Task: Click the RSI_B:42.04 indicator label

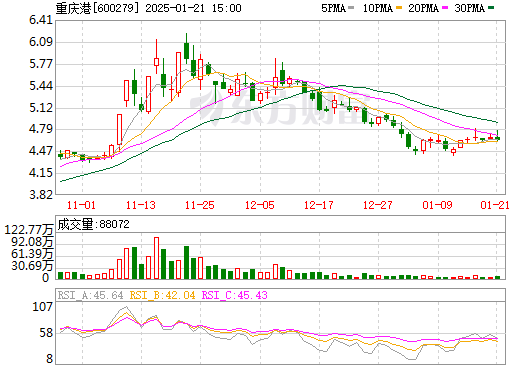Action: tap(162, 295)
